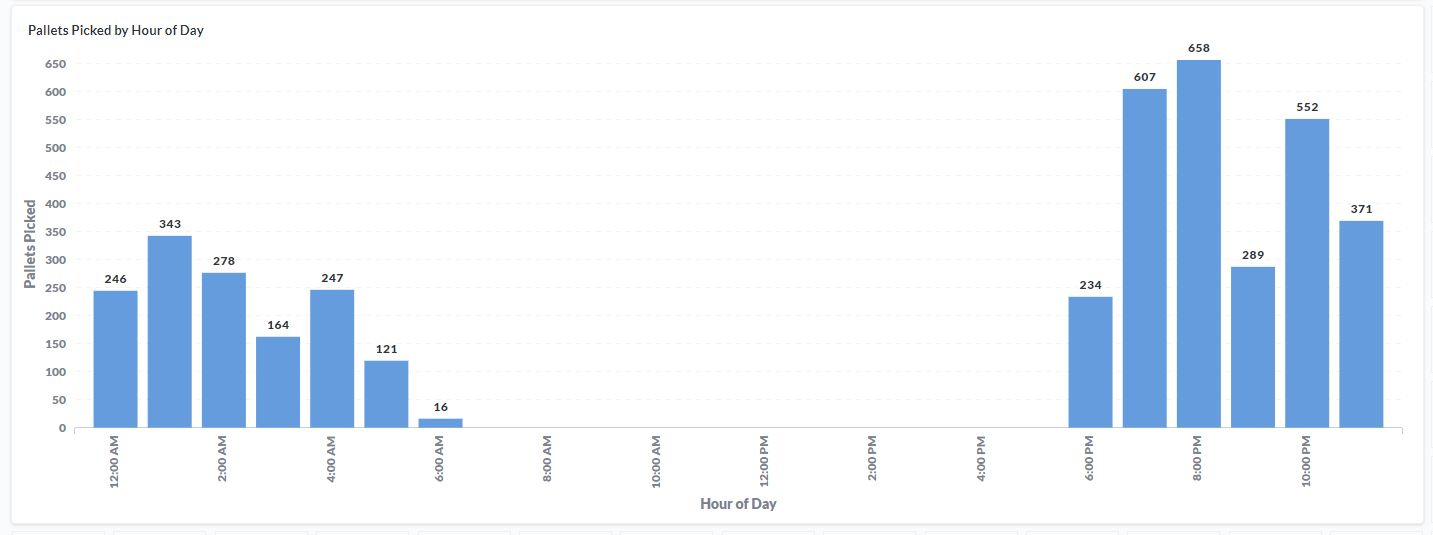Screen dimensions: 1433x535
Task: Click the 4:00 AM bar showing 247
Action: coord(332,359)
